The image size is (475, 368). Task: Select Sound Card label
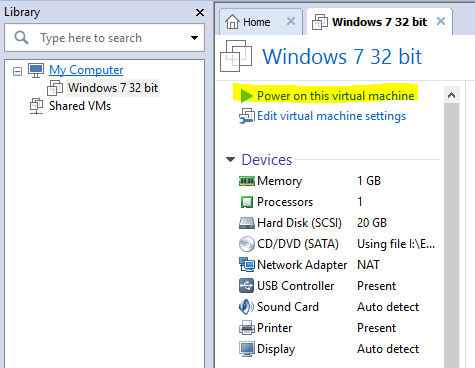(x=288, y=307)
